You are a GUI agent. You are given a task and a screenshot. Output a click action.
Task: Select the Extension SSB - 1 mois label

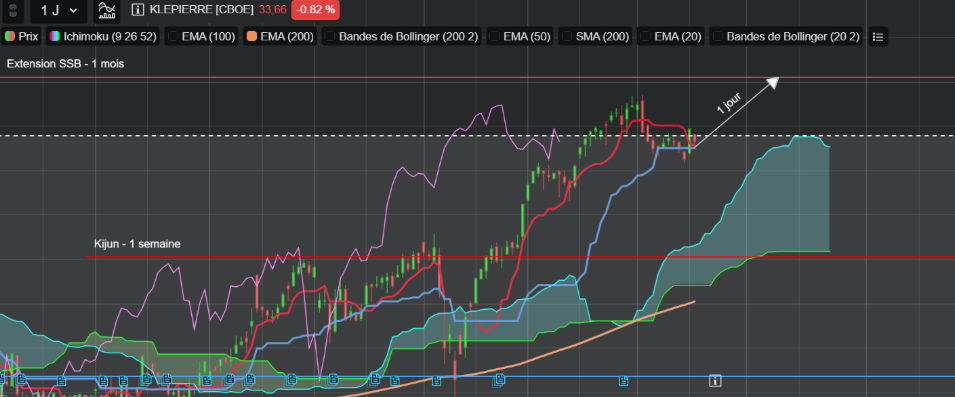coord(65,63)
